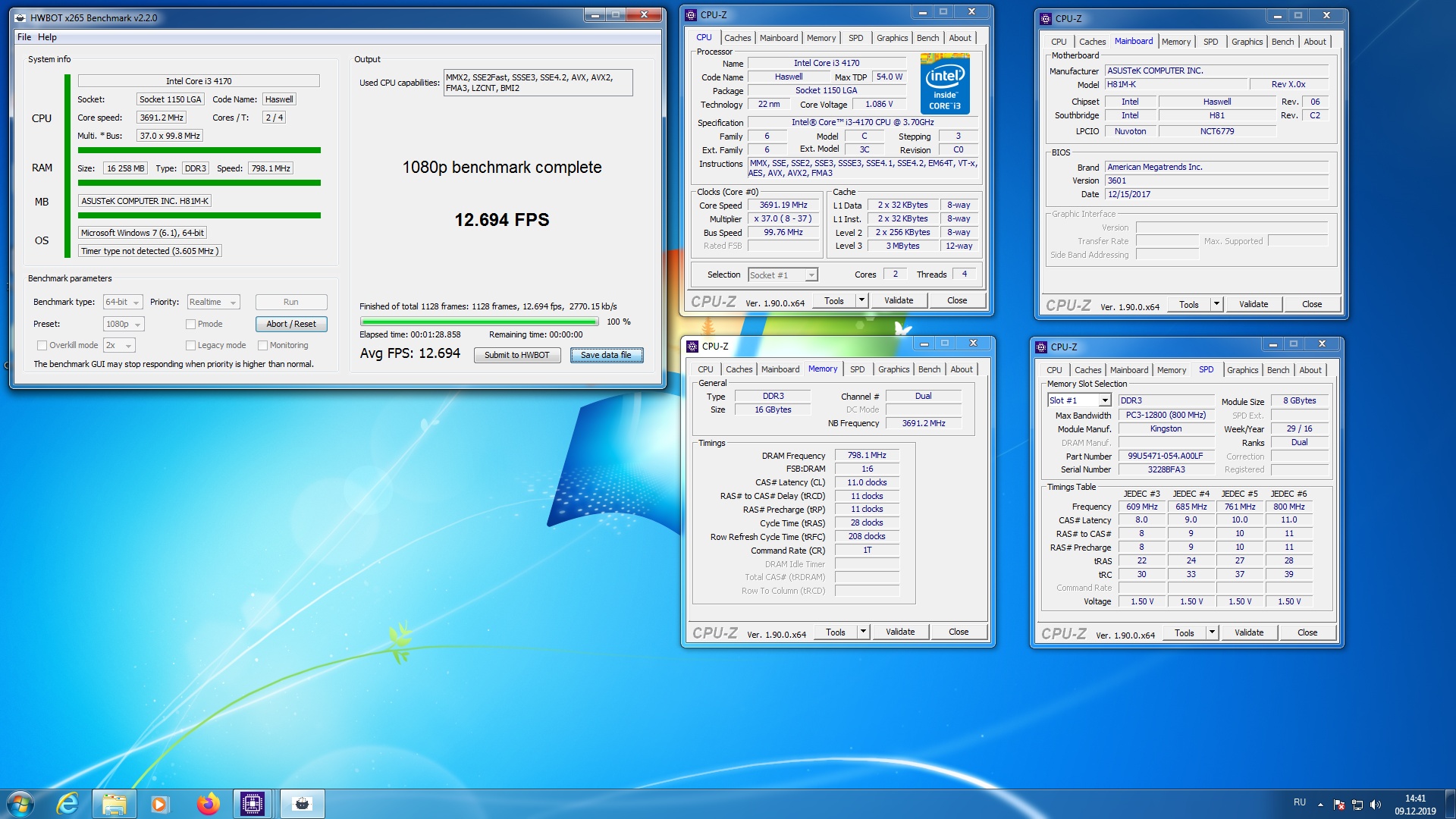Image resolution: width=1456 pixels, height=819 pixels.
Task: Open the File menu in HWBOT
Action: coord(24,37)
